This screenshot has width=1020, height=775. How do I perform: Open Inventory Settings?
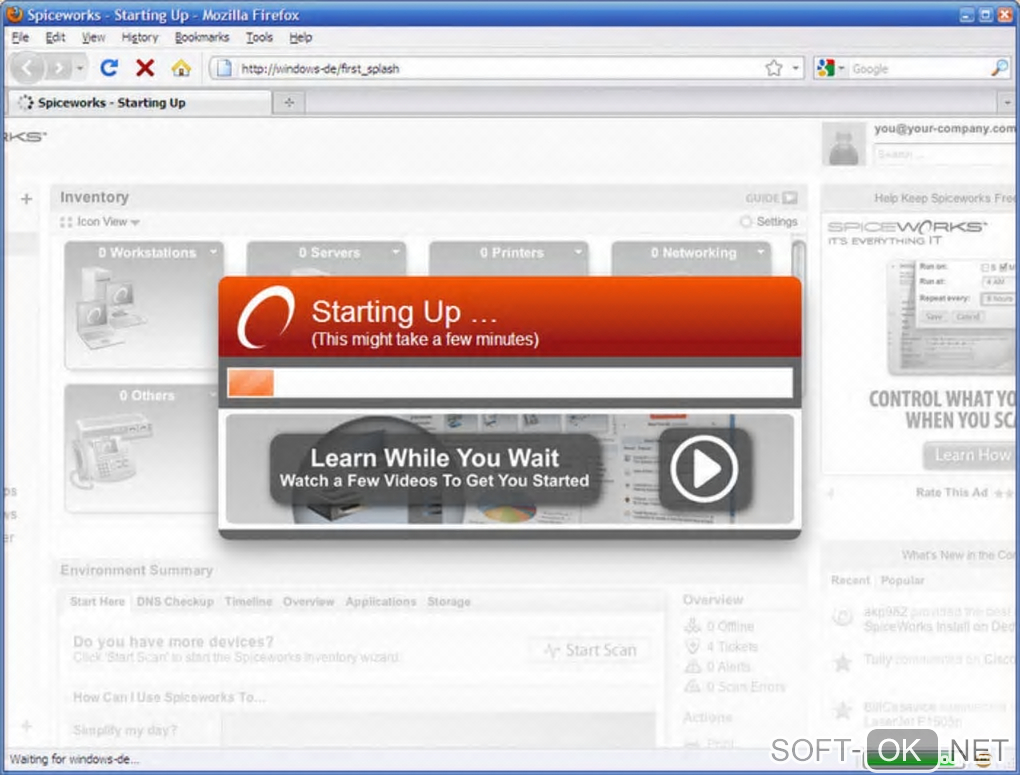769,221
